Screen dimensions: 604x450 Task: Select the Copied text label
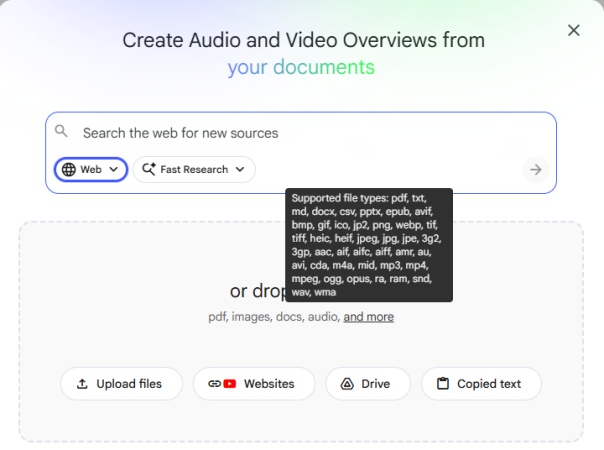click(x=489, y=384)
